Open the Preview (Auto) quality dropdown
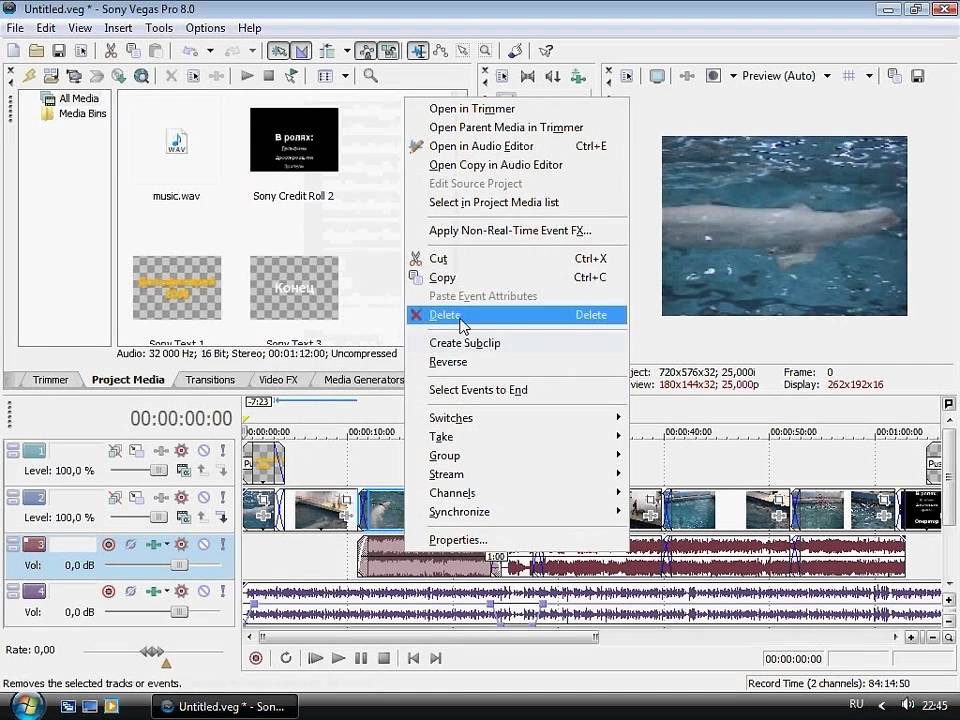The width and height of the screenshot is (960, 720). 827,76
